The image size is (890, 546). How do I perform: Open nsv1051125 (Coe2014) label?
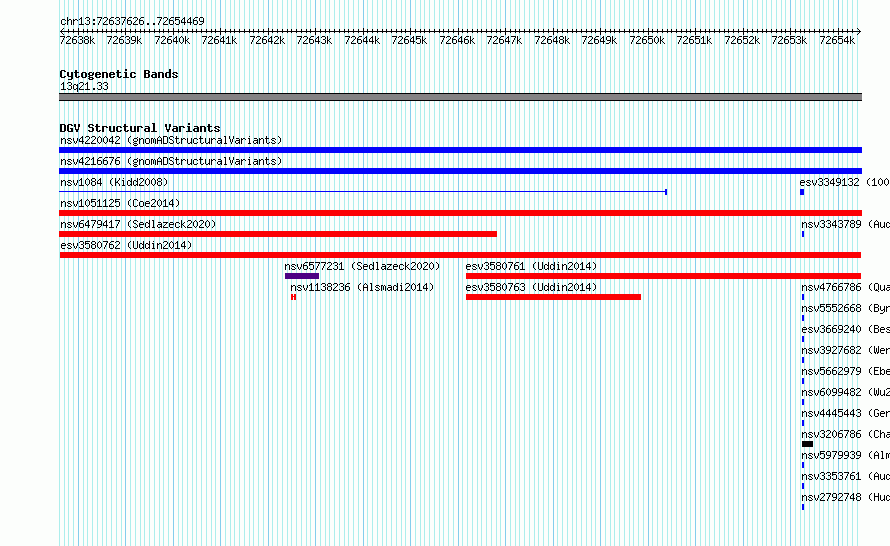[x=120, y=203]
